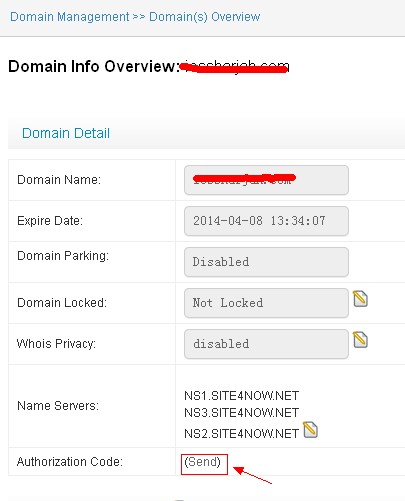Click the Domain Info Overview heading
This screenshot has height=501, width=405.
coord(94,66)
